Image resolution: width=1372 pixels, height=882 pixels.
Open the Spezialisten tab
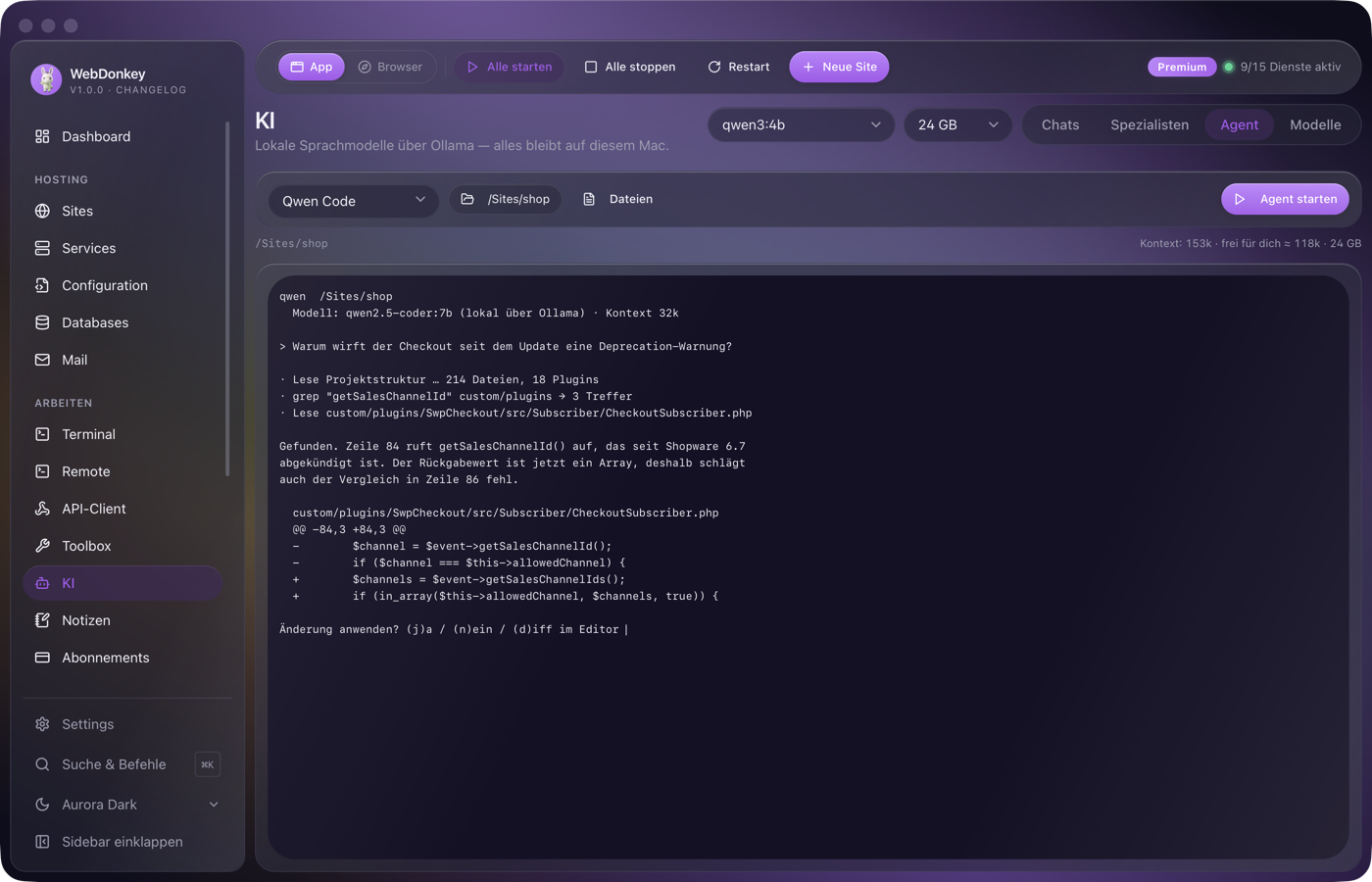(1150, 124)
